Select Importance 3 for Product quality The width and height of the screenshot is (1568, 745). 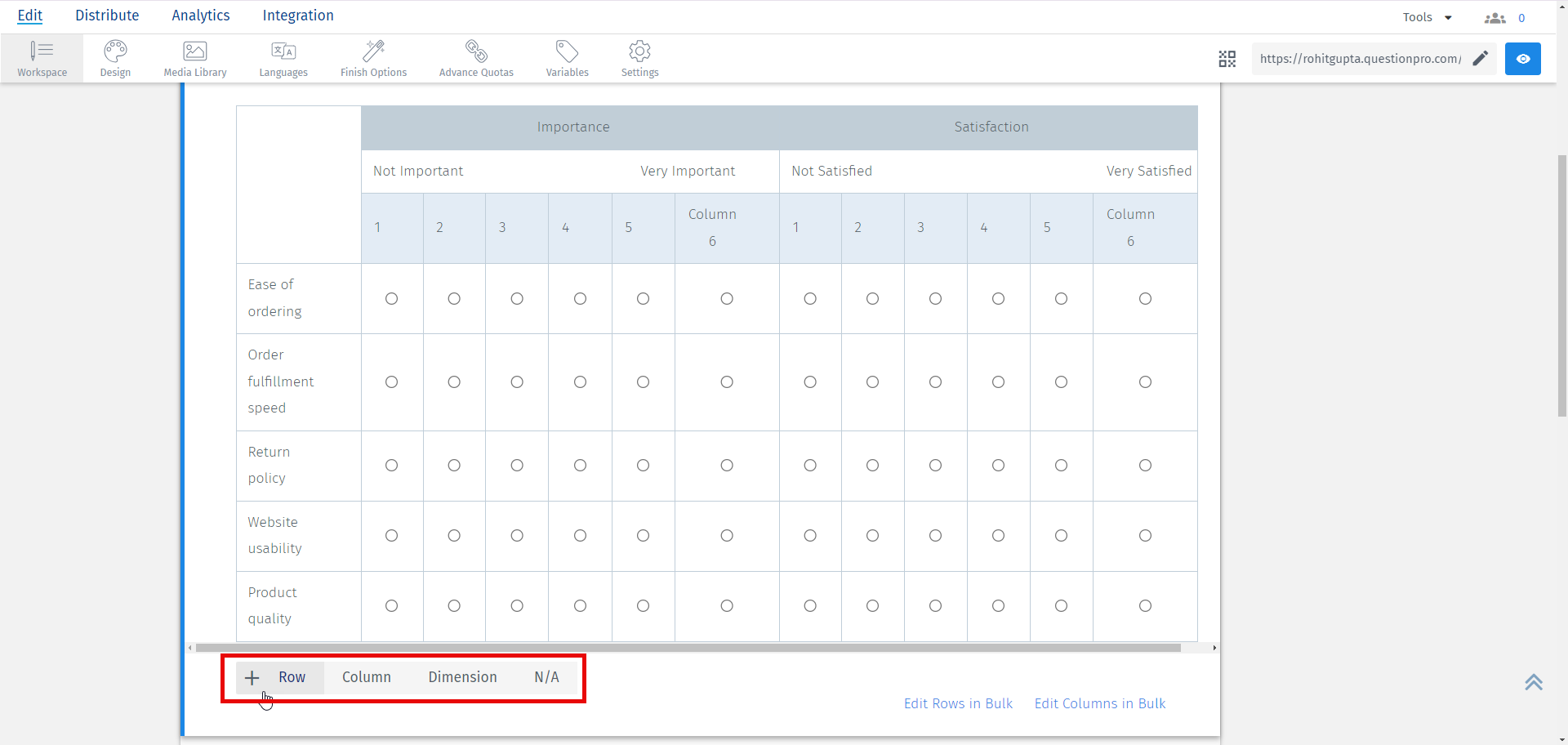click(x=517, y=606)
